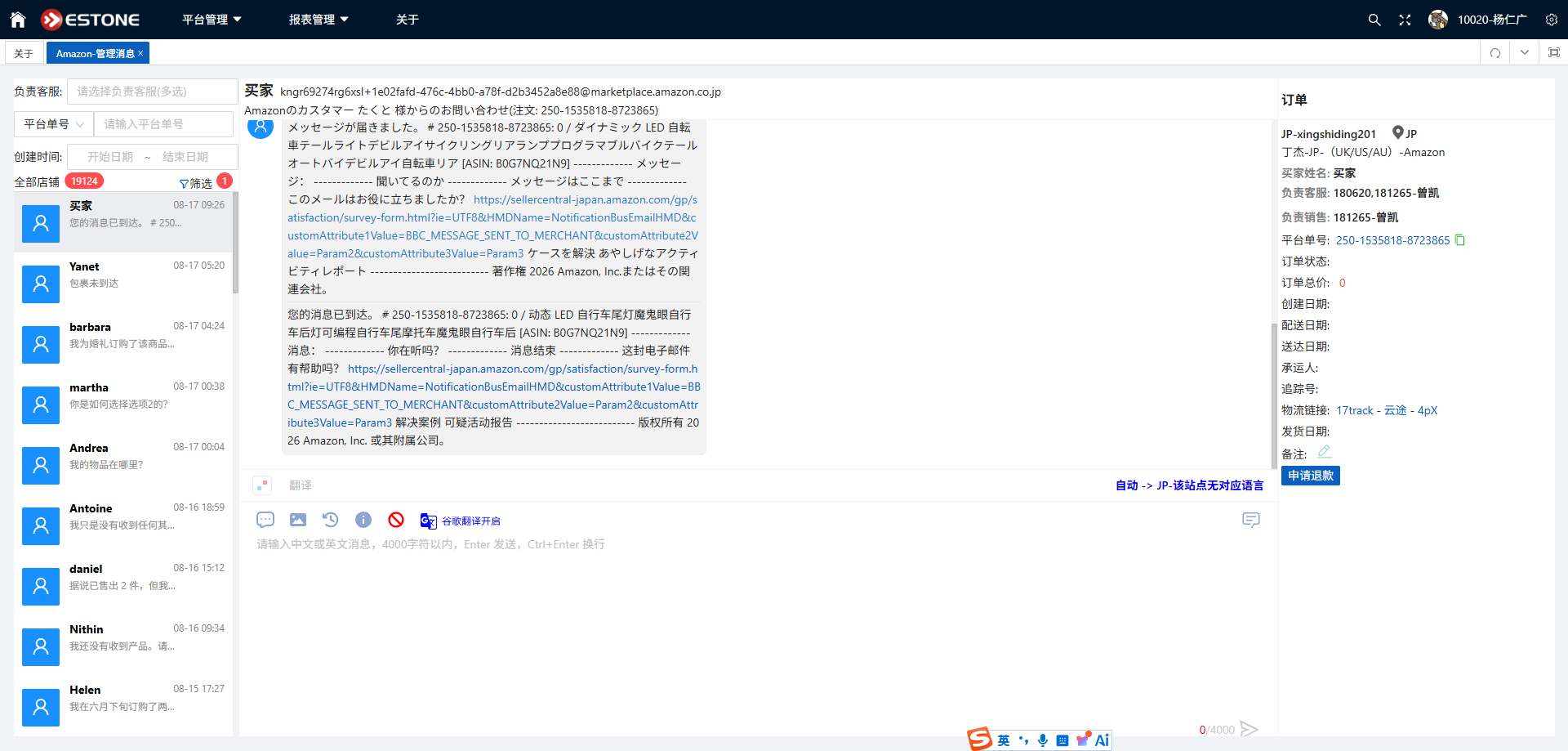Open the 买家 08-17 09:26 conversation
The width and height of the screenshot is (1568, 751).
122,222
